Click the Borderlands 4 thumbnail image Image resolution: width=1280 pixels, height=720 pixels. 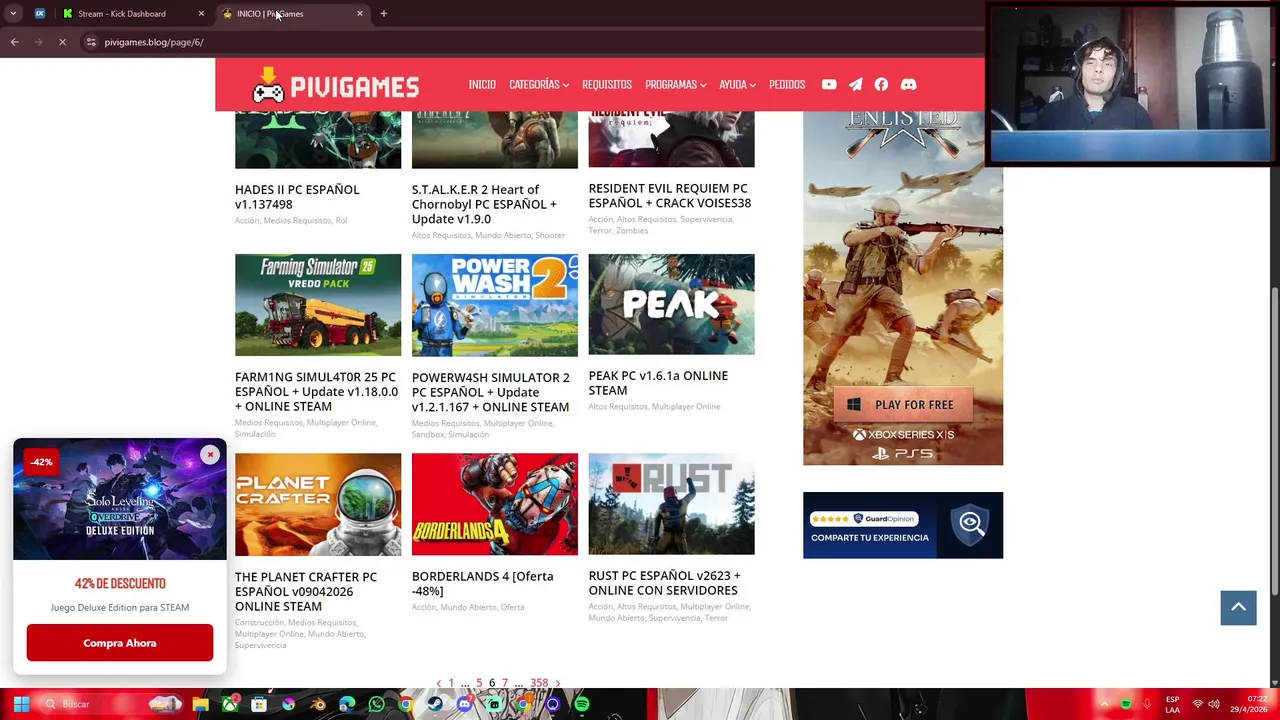click(x=495, y=504)
